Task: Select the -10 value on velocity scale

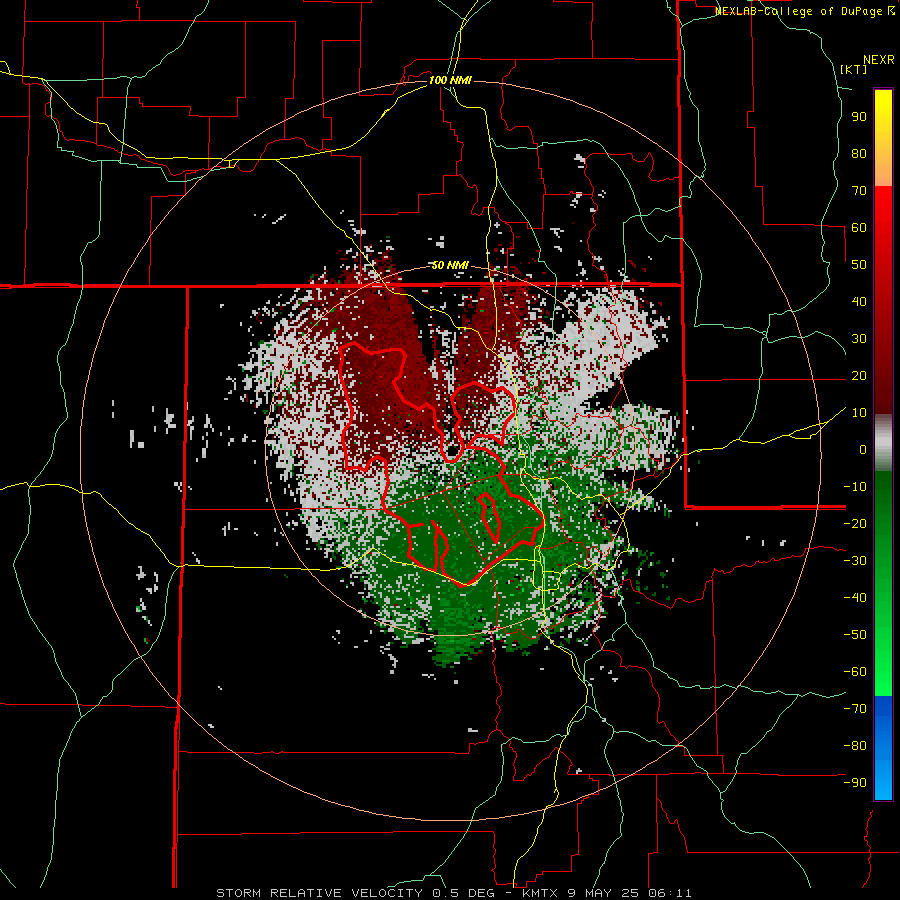Action: 855,487
